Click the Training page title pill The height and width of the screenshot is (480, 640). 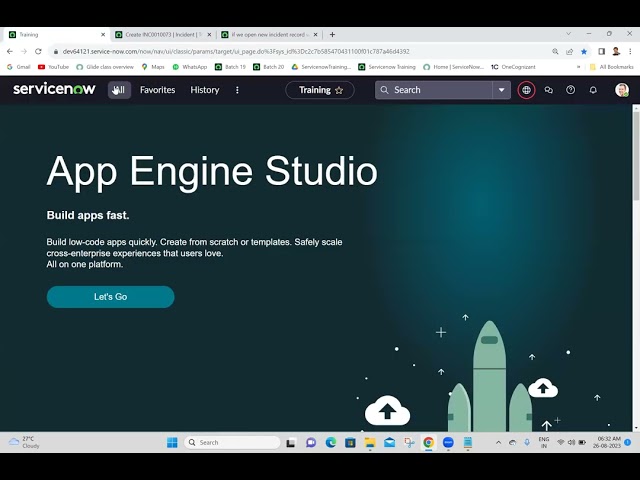tap(320, 90)
